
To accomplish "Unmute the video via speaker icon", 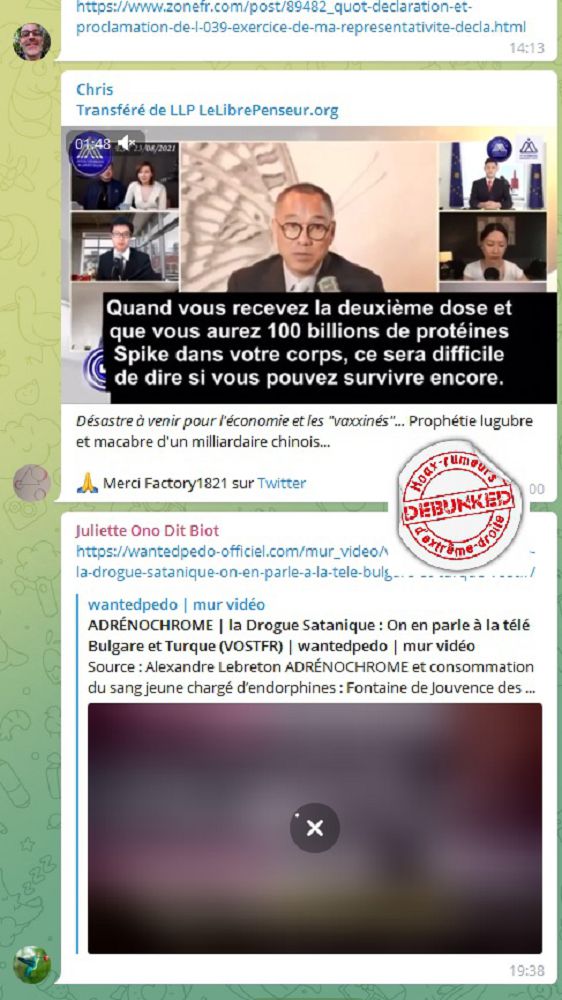I will pyautogui.click(x=127, y=142).
